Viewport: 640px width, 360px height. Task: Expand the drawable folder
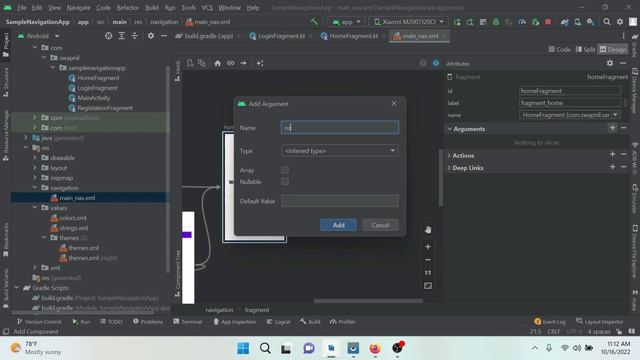tap(35, 158)
